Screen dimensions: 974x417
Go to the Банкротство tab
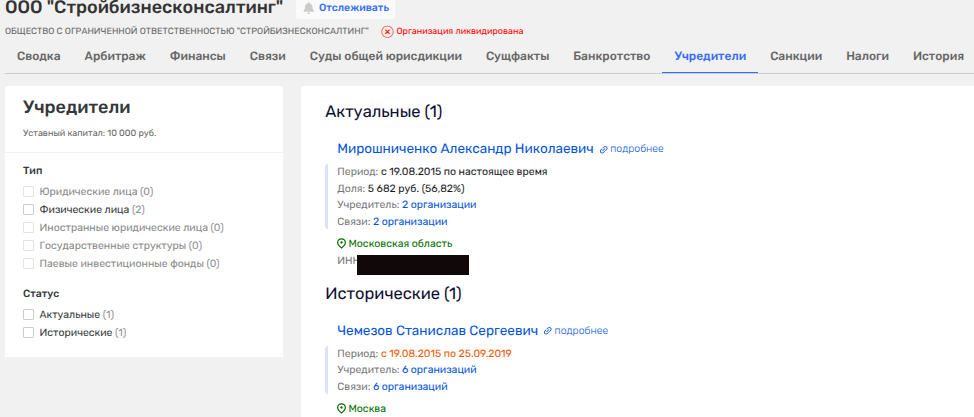tap(611, 56)
